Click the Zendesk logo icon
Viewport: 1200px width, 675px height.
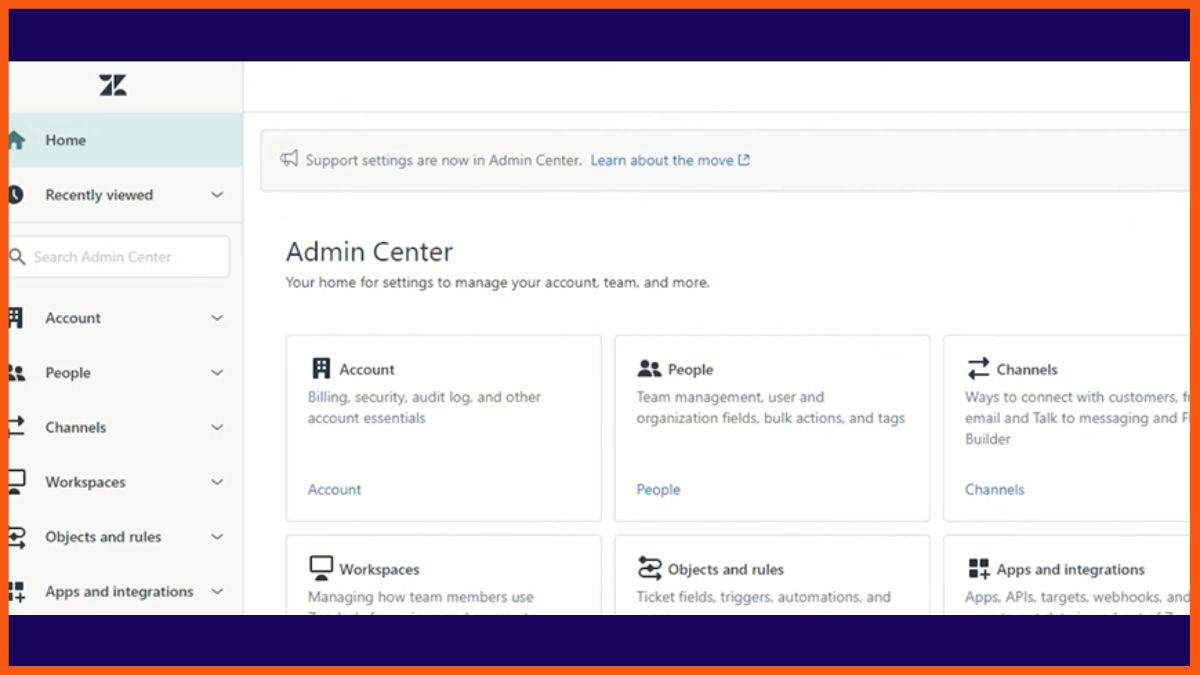coord(113,86)
